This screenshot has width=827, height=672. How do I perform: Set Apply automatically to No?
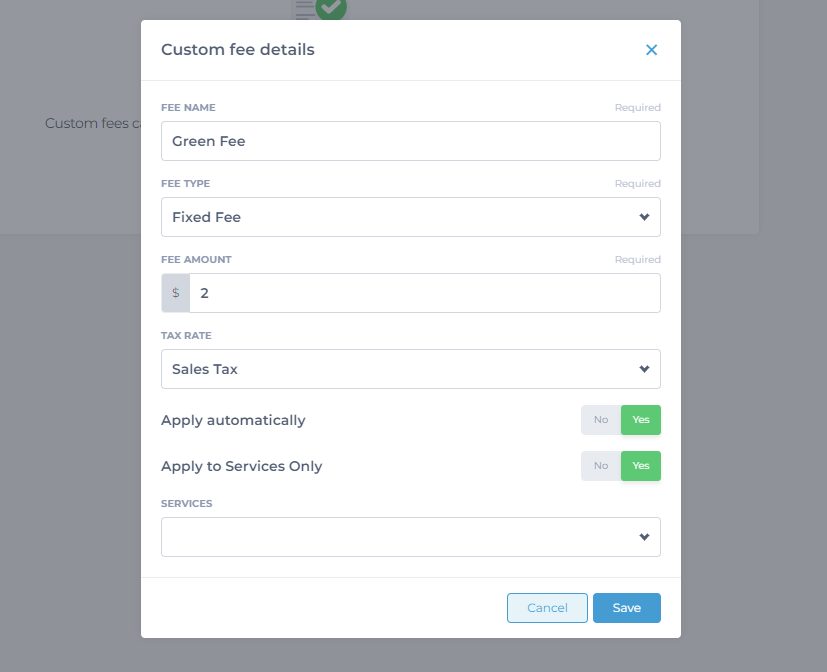601,420
